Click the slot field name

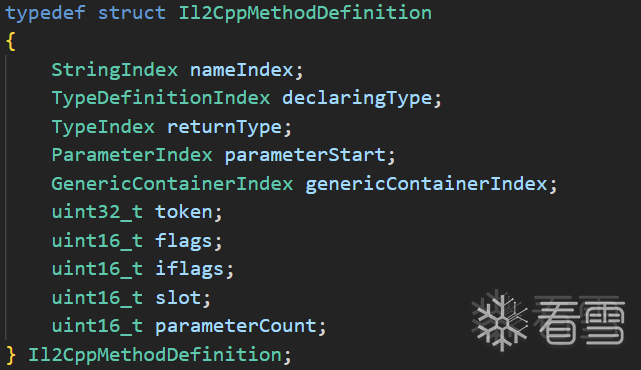click(178, 298)
